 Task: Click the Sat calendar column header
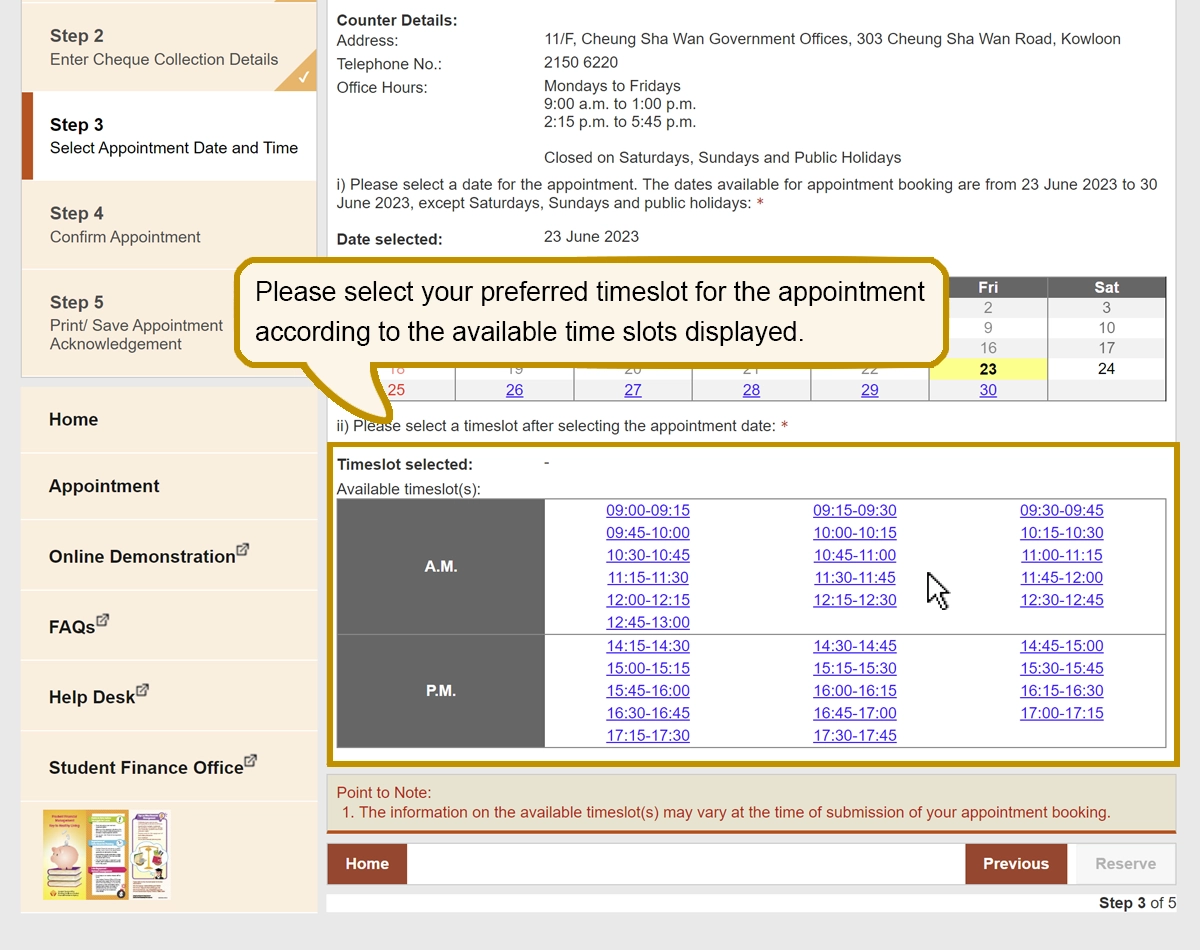(x=1107, y=287)
